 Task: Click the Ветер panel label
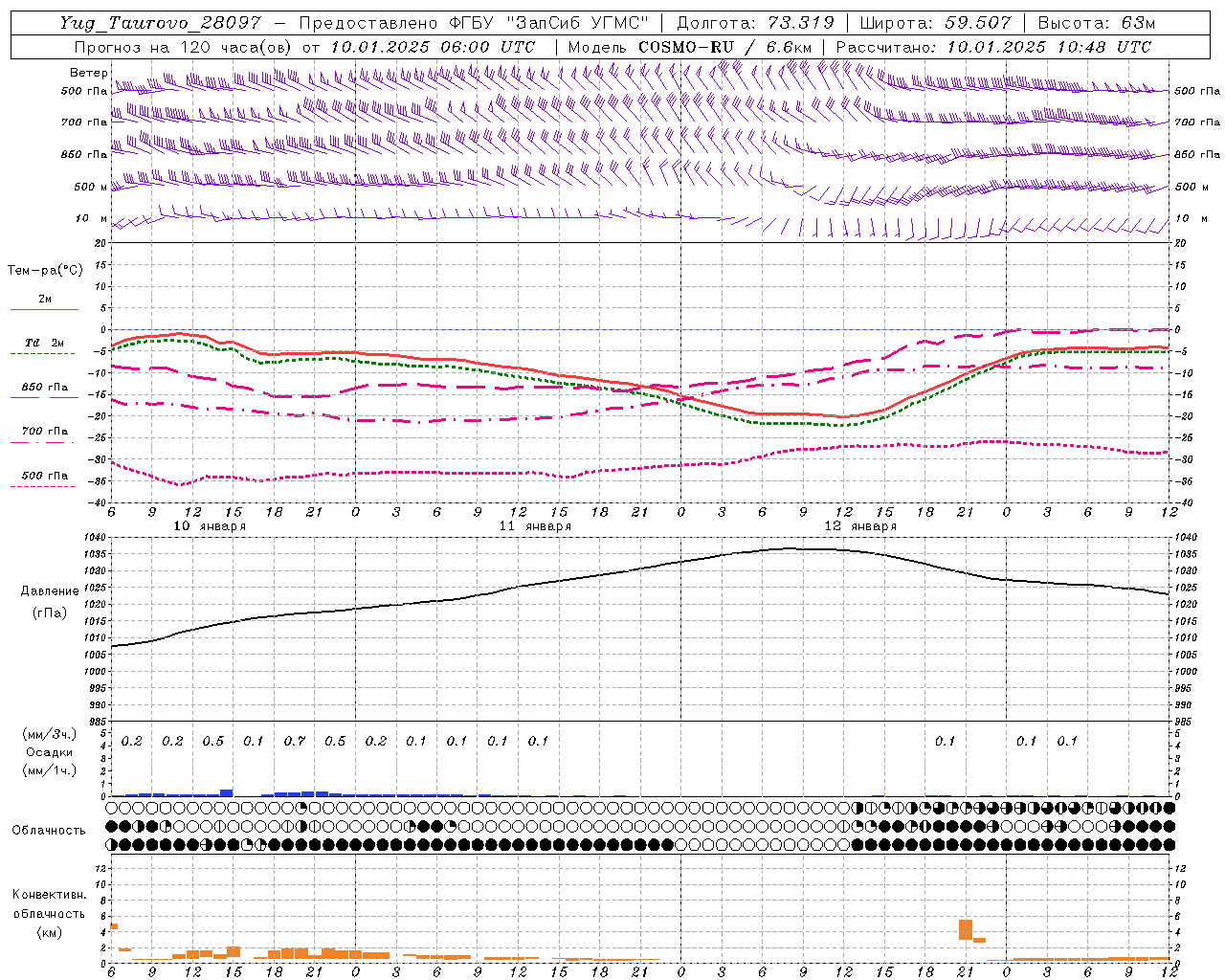pyautogui.click(x=88, y=73)
